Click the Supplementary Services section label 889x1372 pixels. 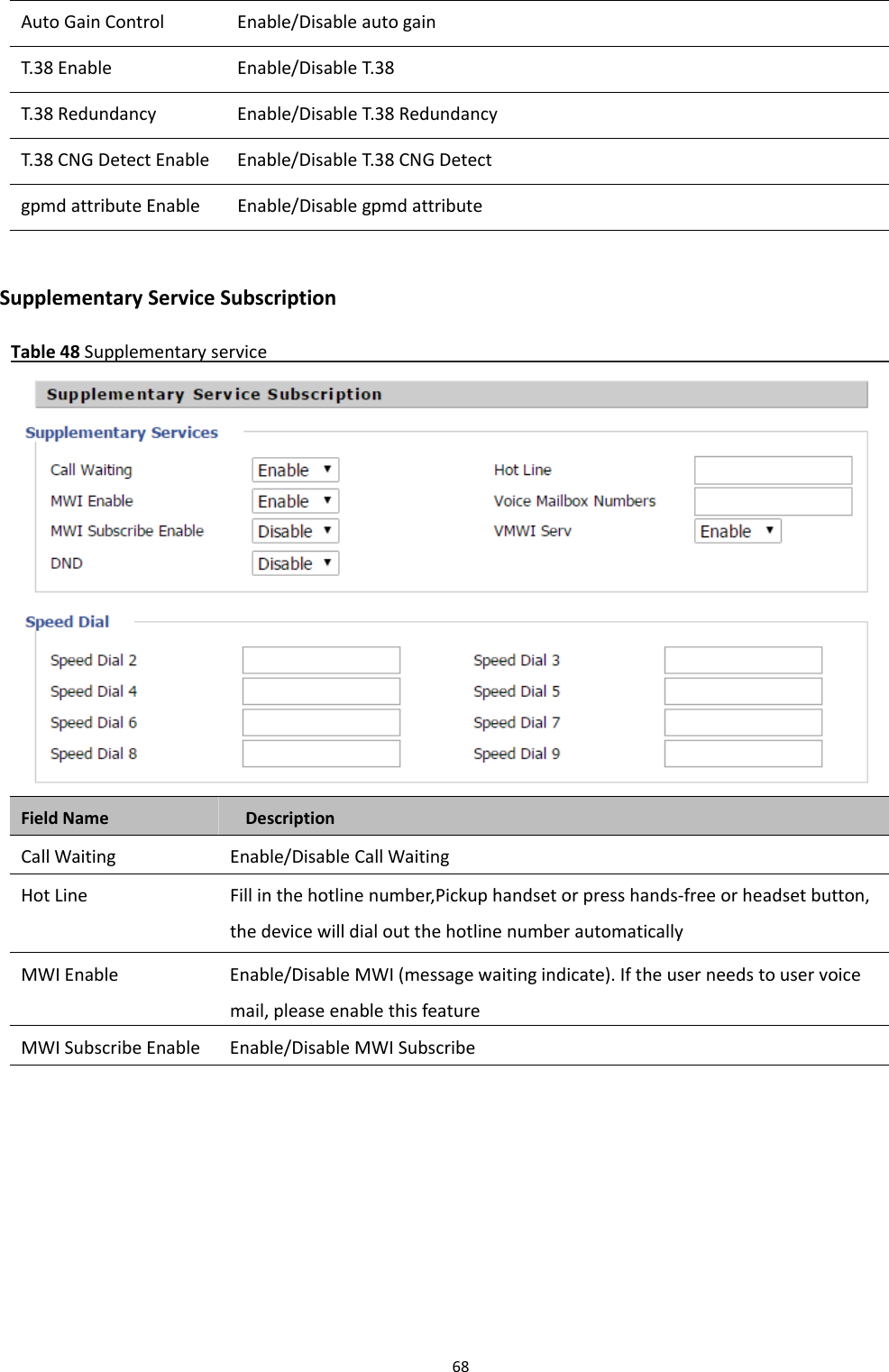pyautogui.click(x=122, y=433)
